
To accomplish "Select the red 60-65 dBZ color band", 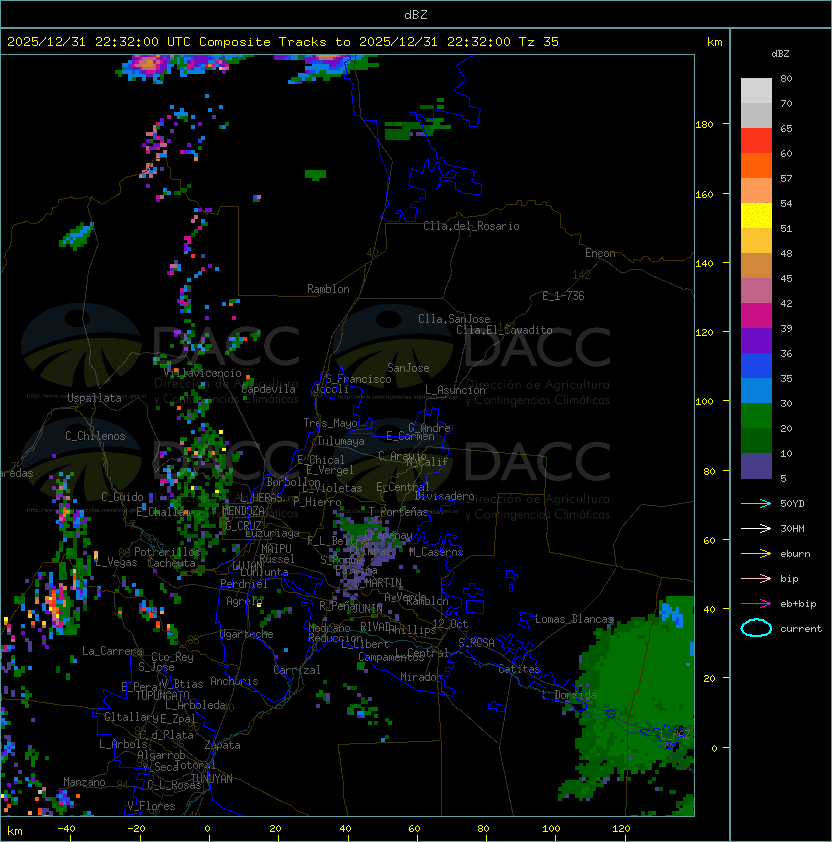I will (x=756, y=141).
